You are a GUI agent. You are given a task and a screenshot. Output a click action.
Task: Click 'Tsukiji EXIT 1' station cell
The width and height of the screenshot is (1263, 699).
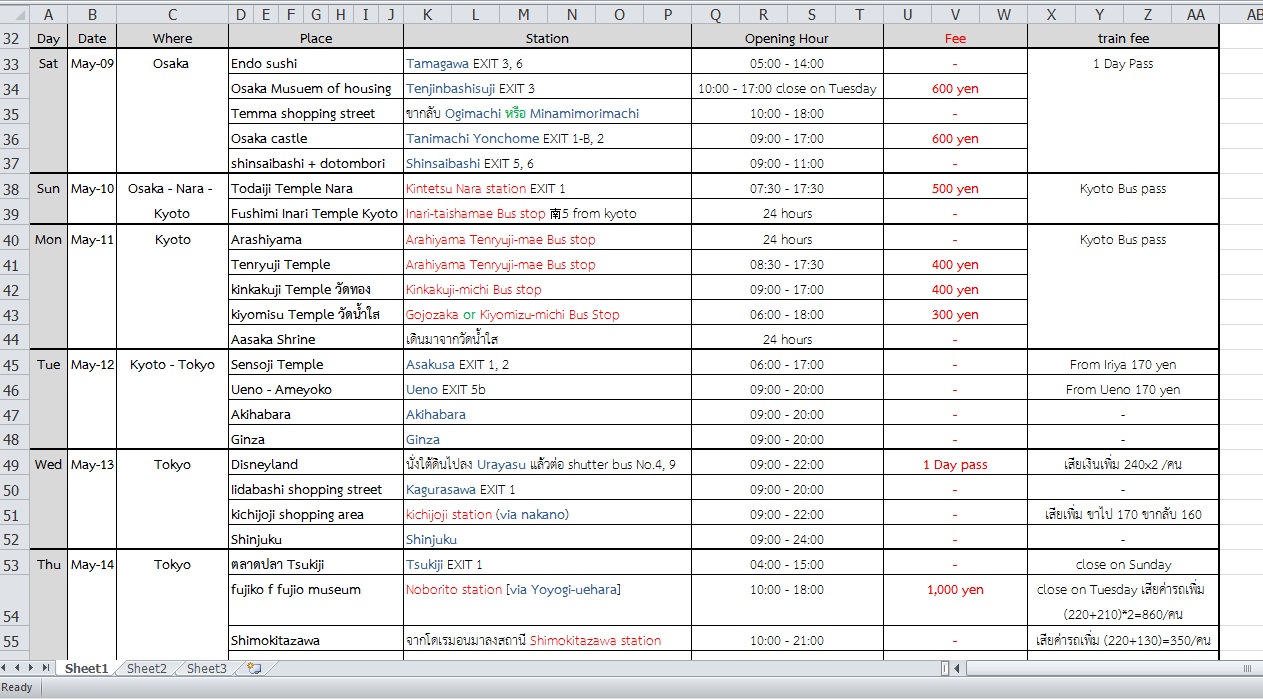click(x=547, y=564)
